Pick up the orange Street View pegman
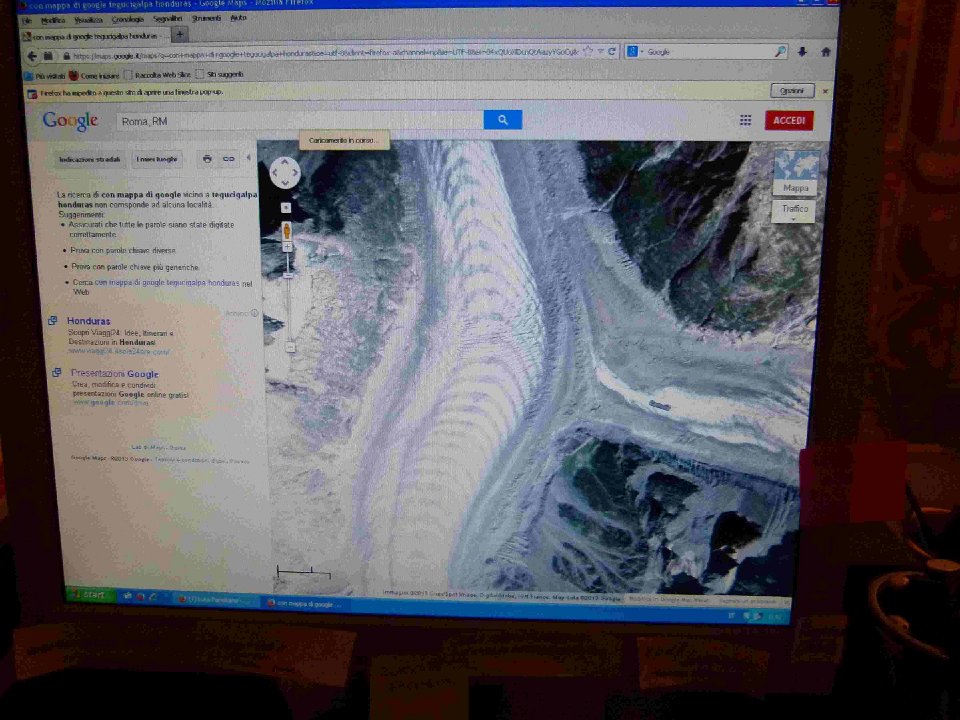960x720 pixels. (x=287, y=231)
